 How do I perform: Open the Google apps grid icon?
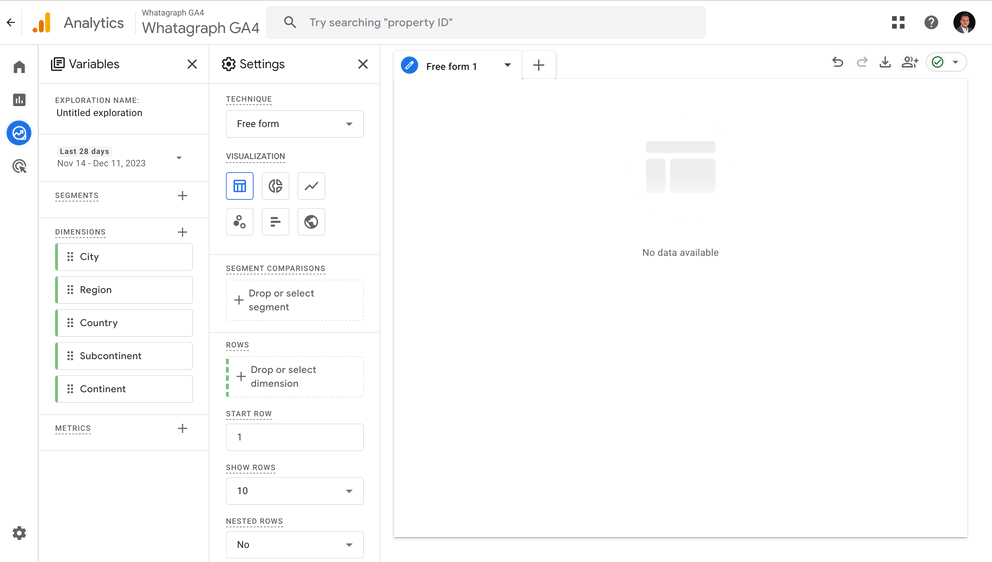tap(898, 23)
